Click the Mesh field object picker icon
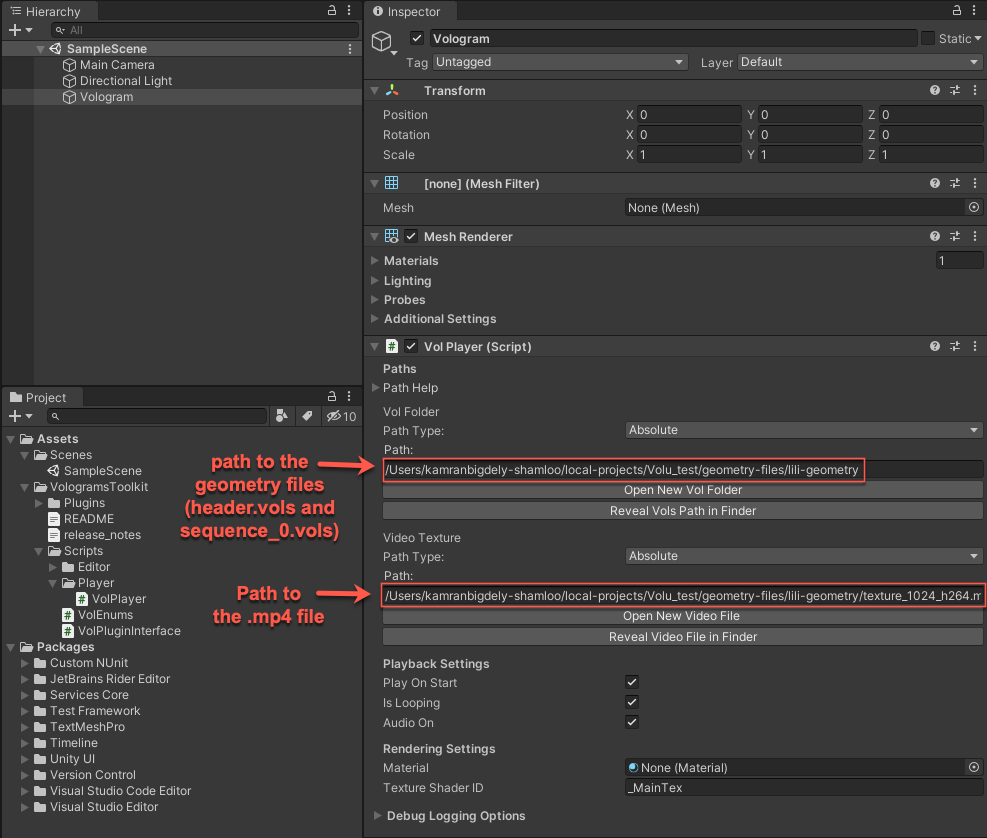 [973, 208]
